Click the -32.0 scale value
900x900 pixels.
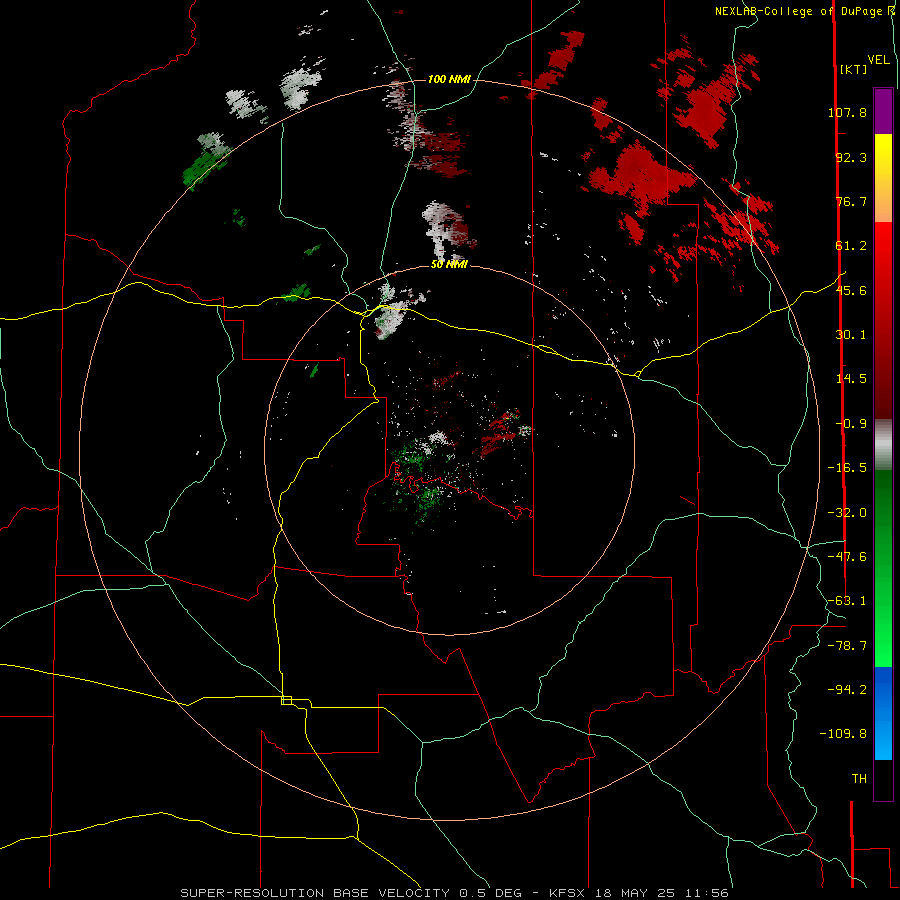(847, 513)
